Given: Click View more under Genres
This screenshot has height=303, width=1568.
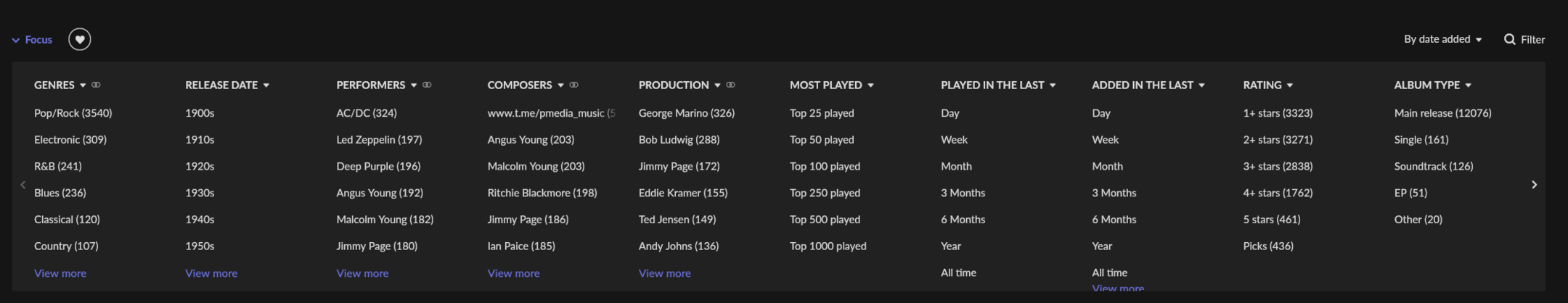Looking at the screenshot, I should click(x=60, y=273).
